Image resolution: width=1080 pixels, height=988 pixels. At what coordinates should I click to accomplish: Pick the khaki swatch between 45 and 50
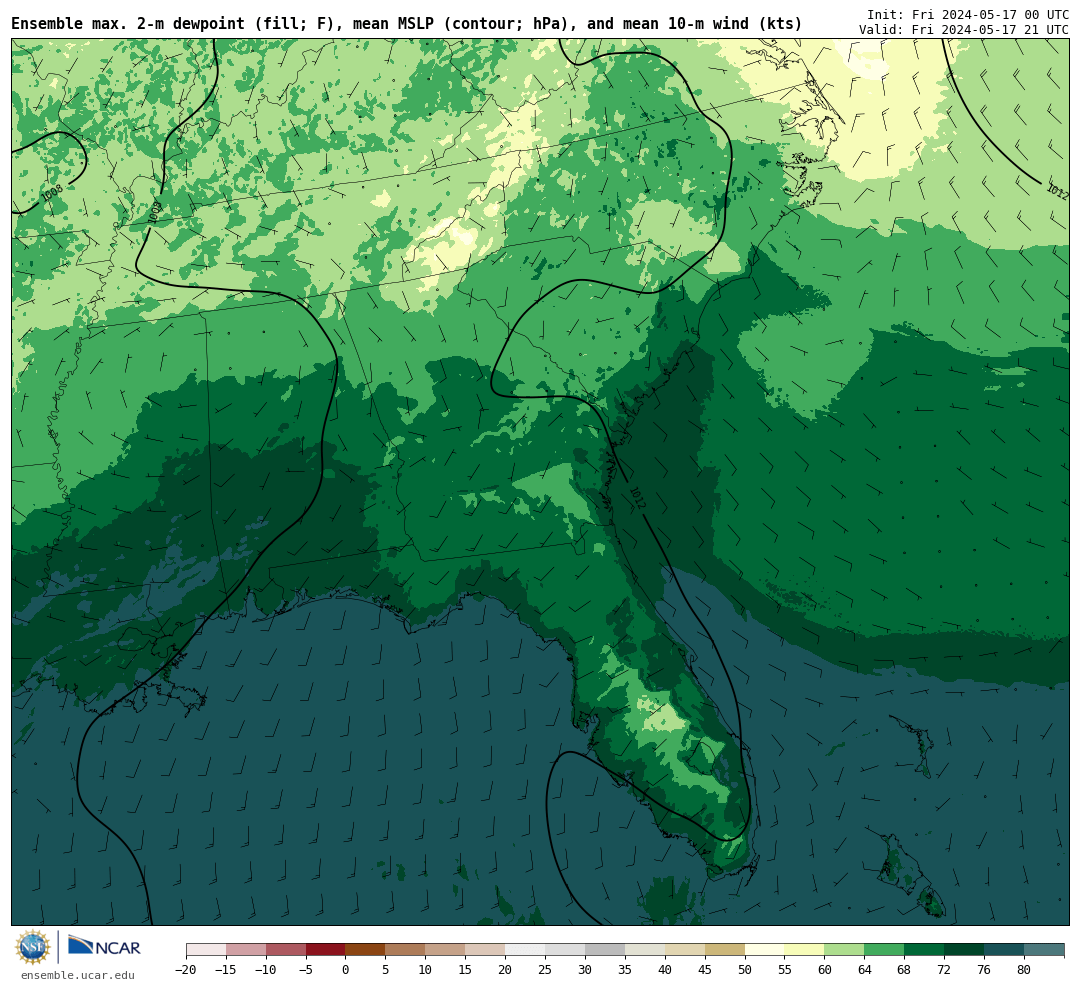pyautogui.click(x=725, y=950)
